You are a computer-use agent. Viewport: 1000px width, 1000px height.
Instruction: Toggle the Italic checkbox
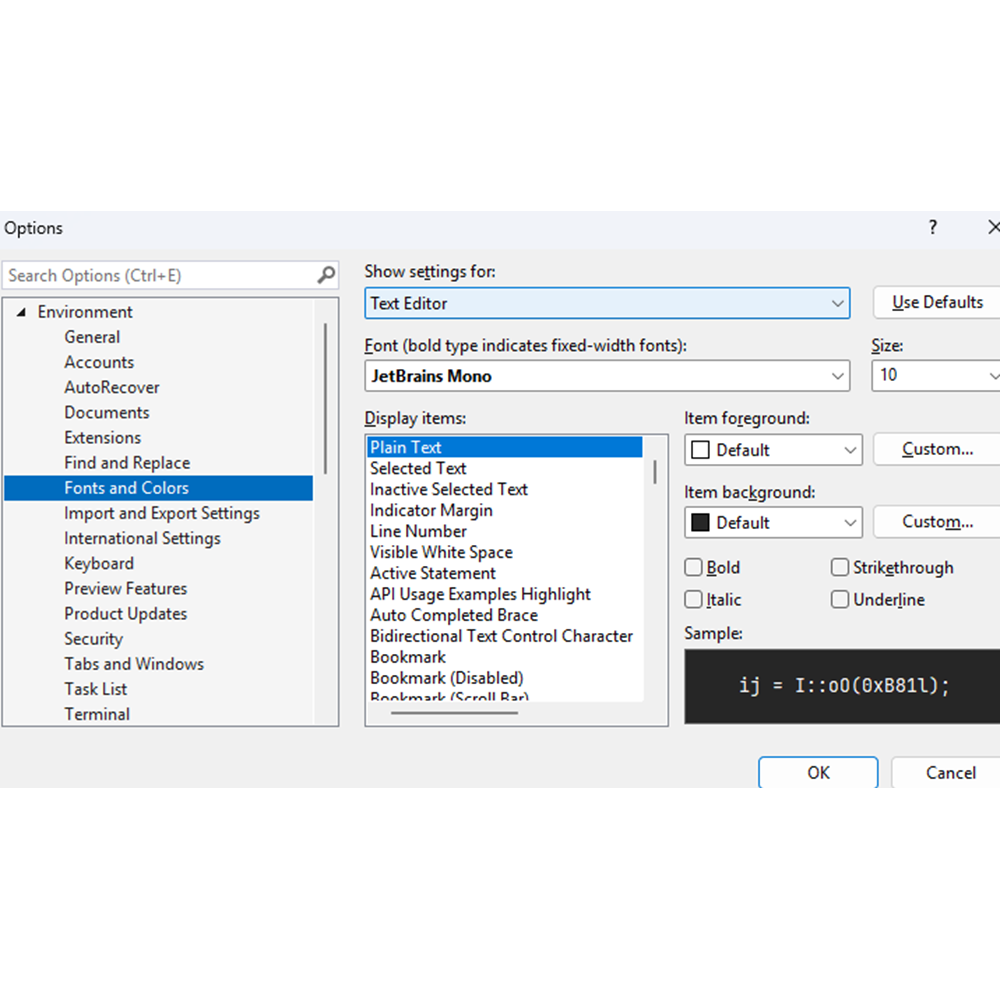pyautogui.click(x=694, y=600)
